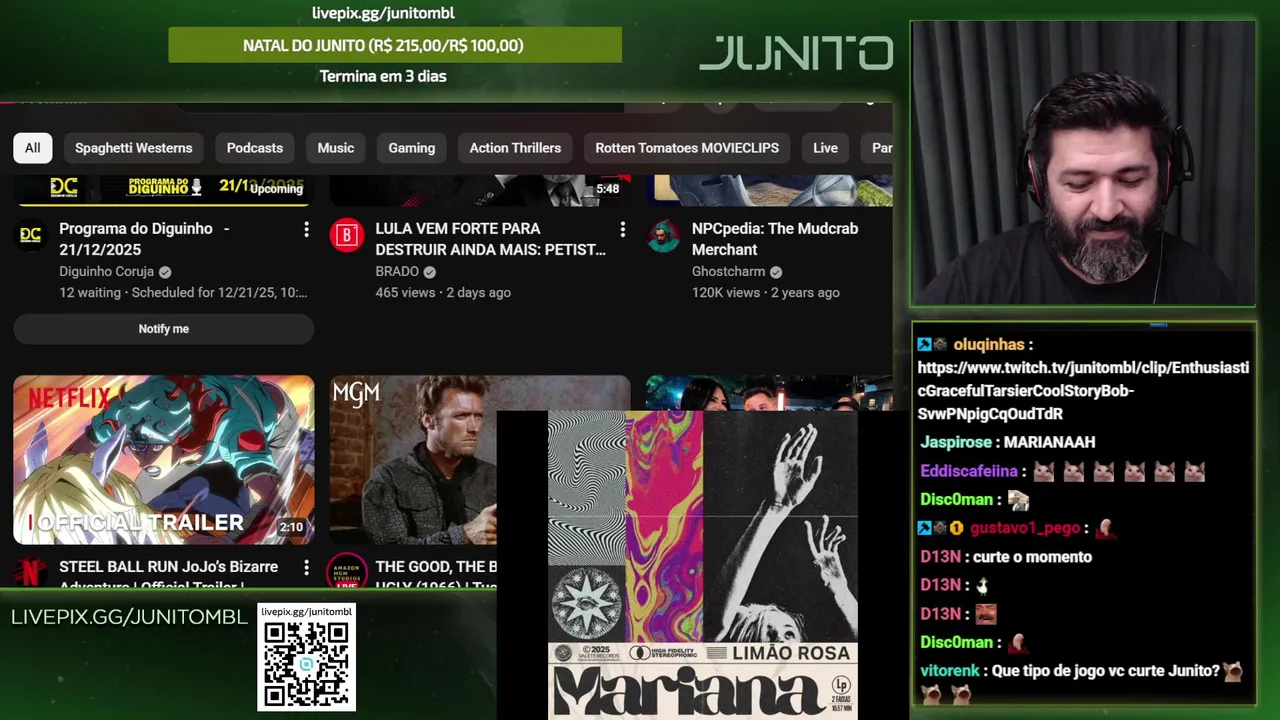This screenshot has height=720, width=1280.
Task: Click username Jaspirose in chat
Action: tap(956, 442)
